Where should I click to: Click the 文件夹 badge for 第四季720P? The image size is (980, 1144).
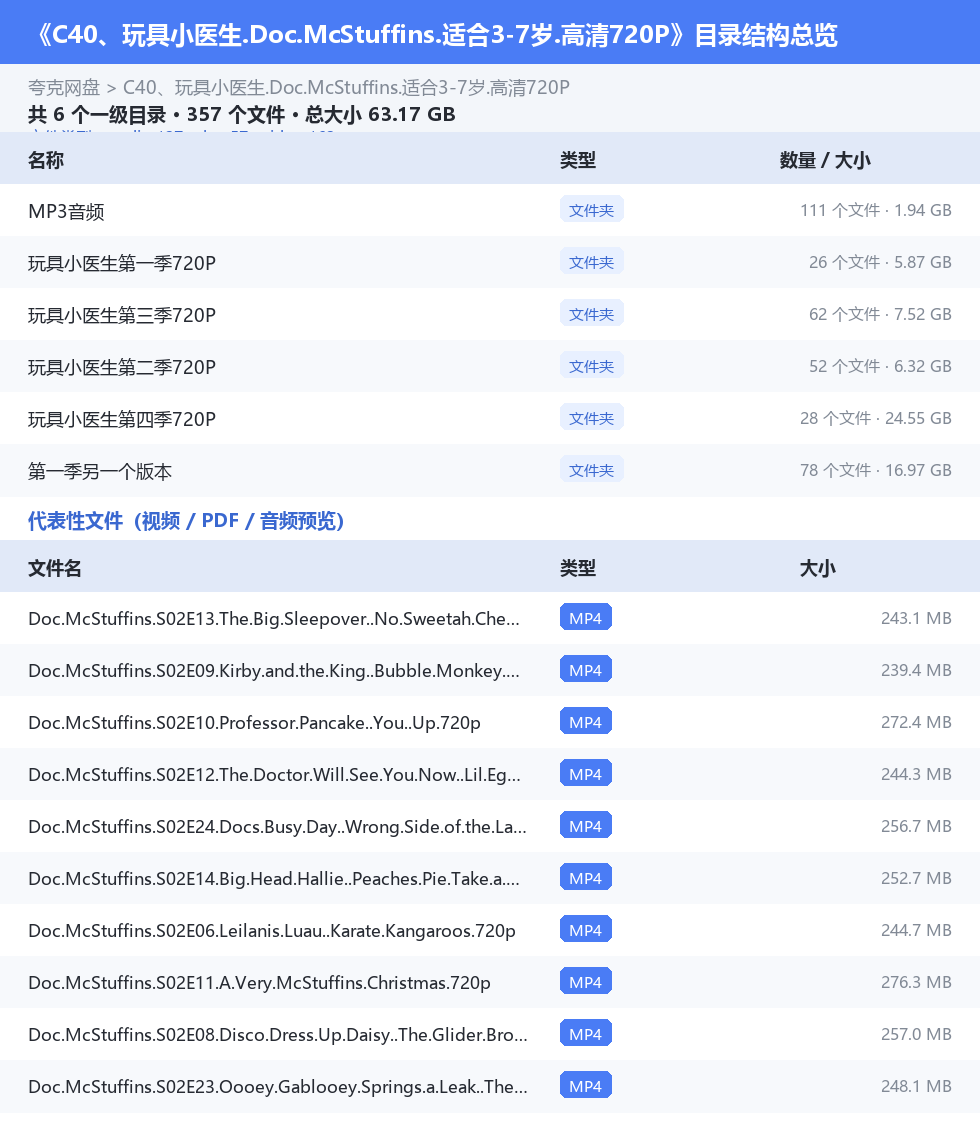592,418
